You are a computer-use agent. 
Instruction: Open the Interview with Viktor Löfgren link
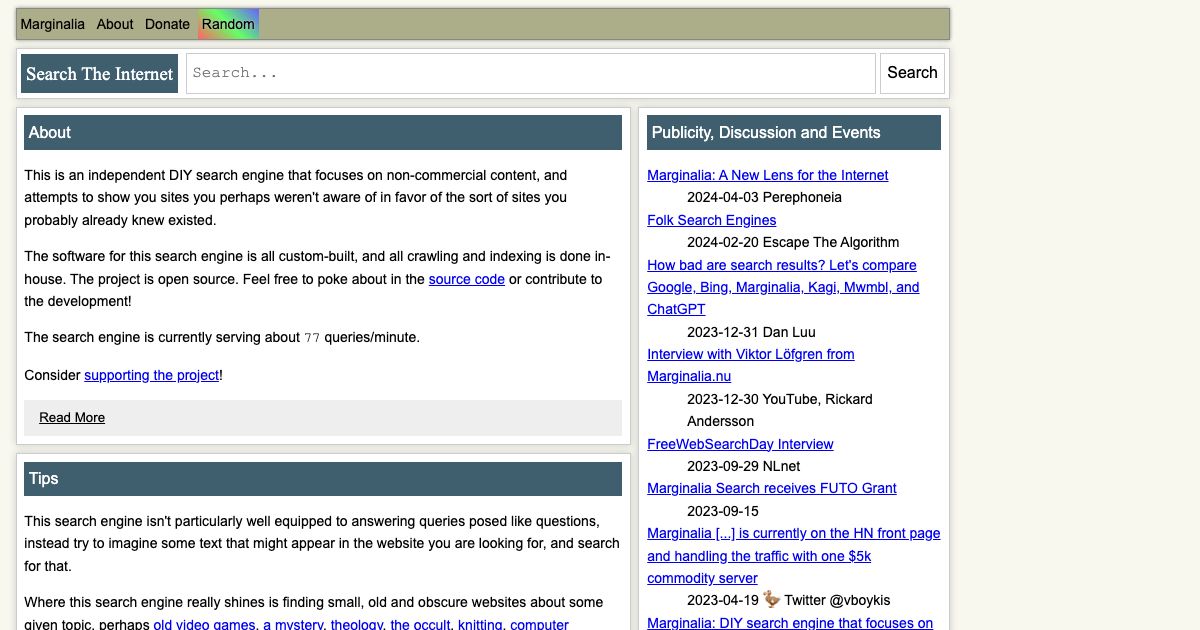coord(750,365)
